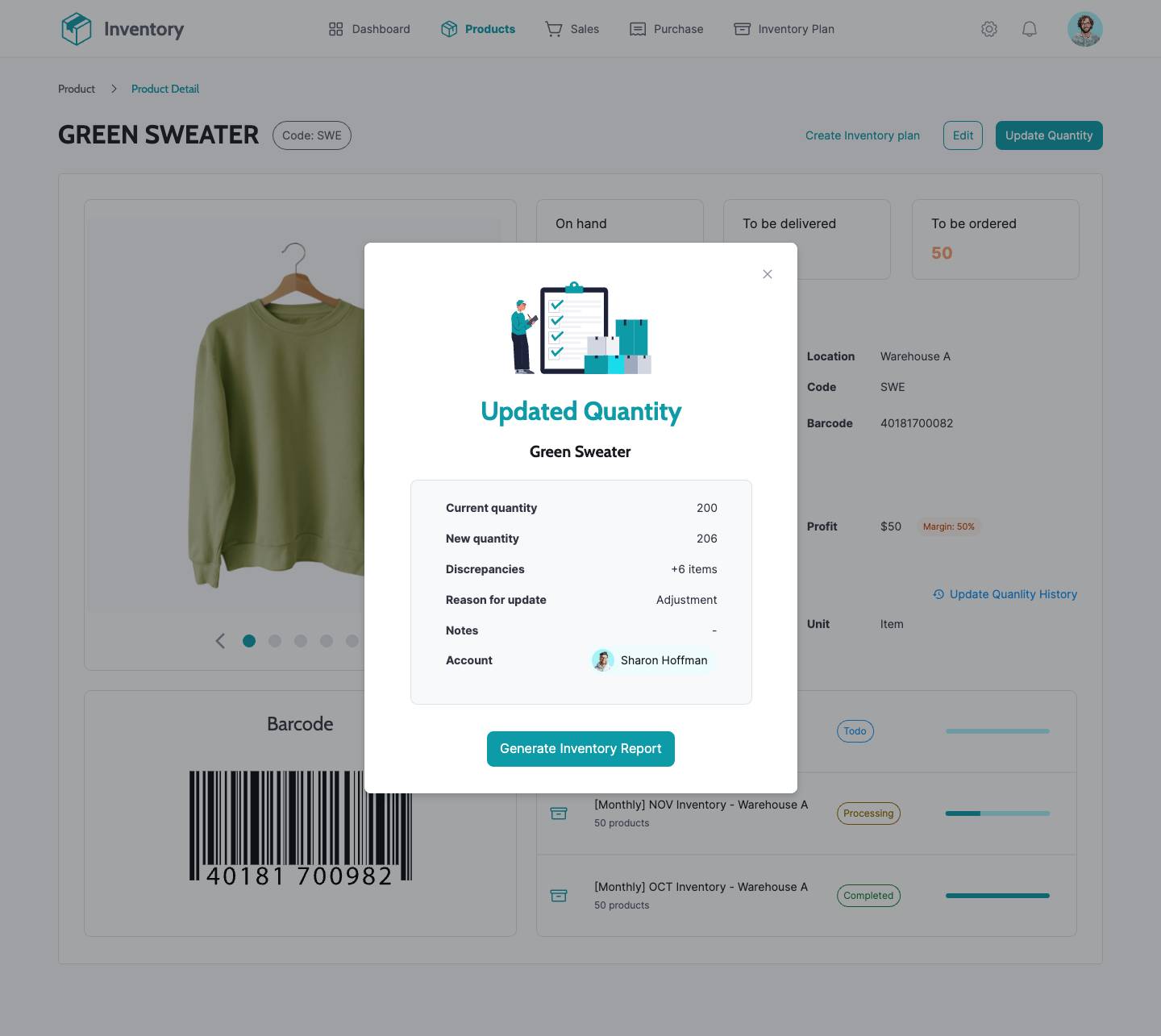Click the NOV Inventory archive icon
Screen dimensions: 1161x1036
coord(559,813)
